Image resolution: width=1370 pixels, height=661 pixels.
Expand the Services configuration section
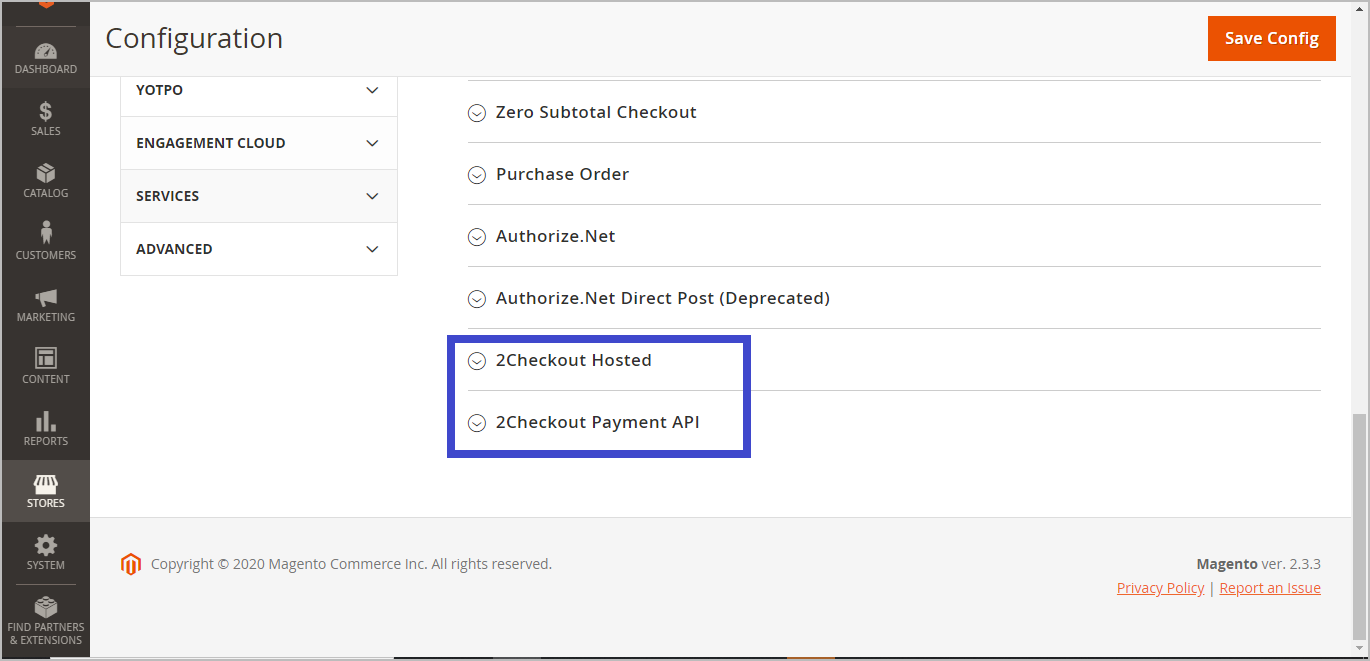click(x=259, y=196)
